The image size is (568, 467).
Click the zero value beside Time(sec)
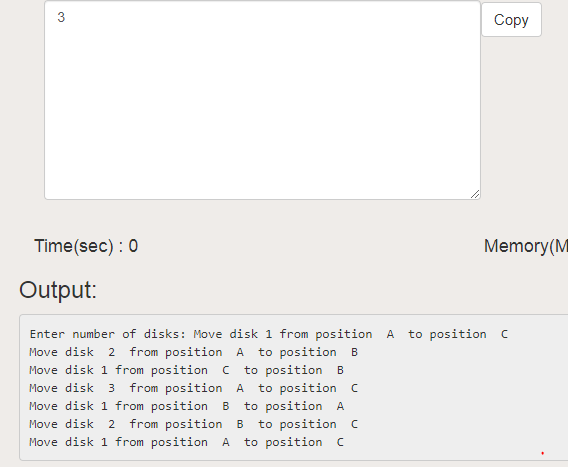(x=133, y=246)
